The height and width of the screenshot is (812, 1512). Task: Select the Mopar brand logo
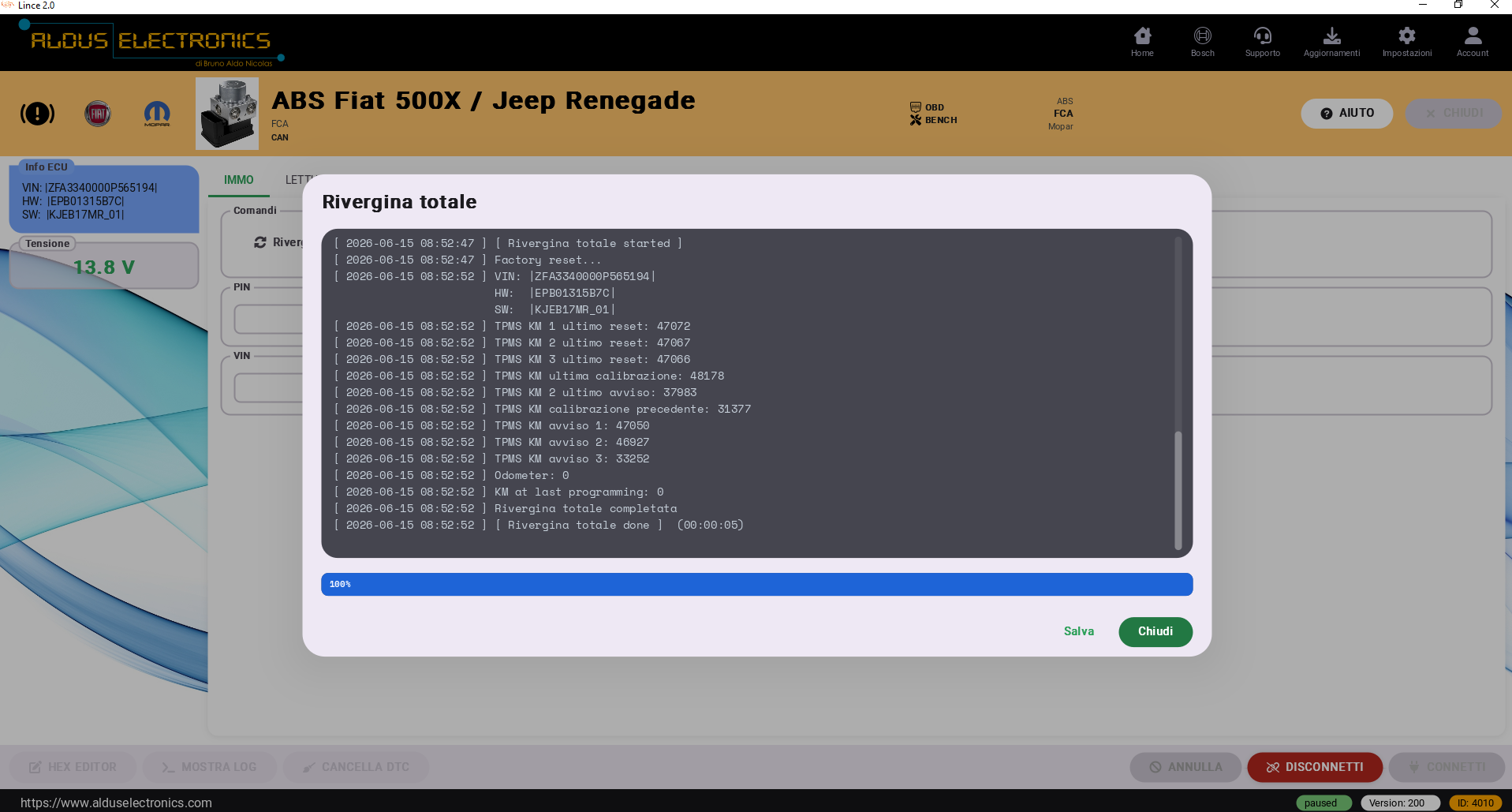click(157, 114)
